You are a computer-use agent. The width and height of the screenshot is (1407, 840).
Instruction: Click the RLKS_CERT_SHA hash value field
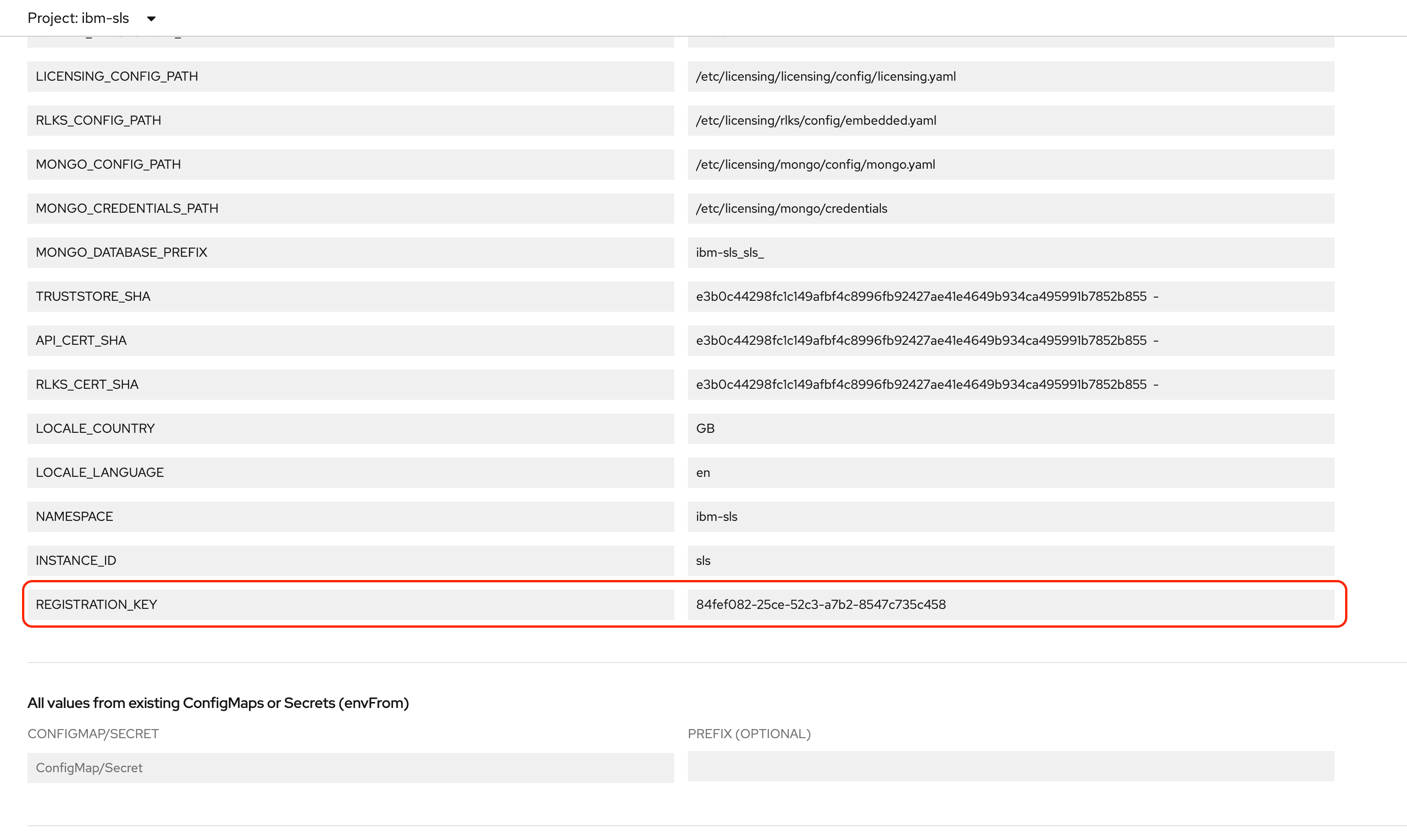click(1010, 384)
